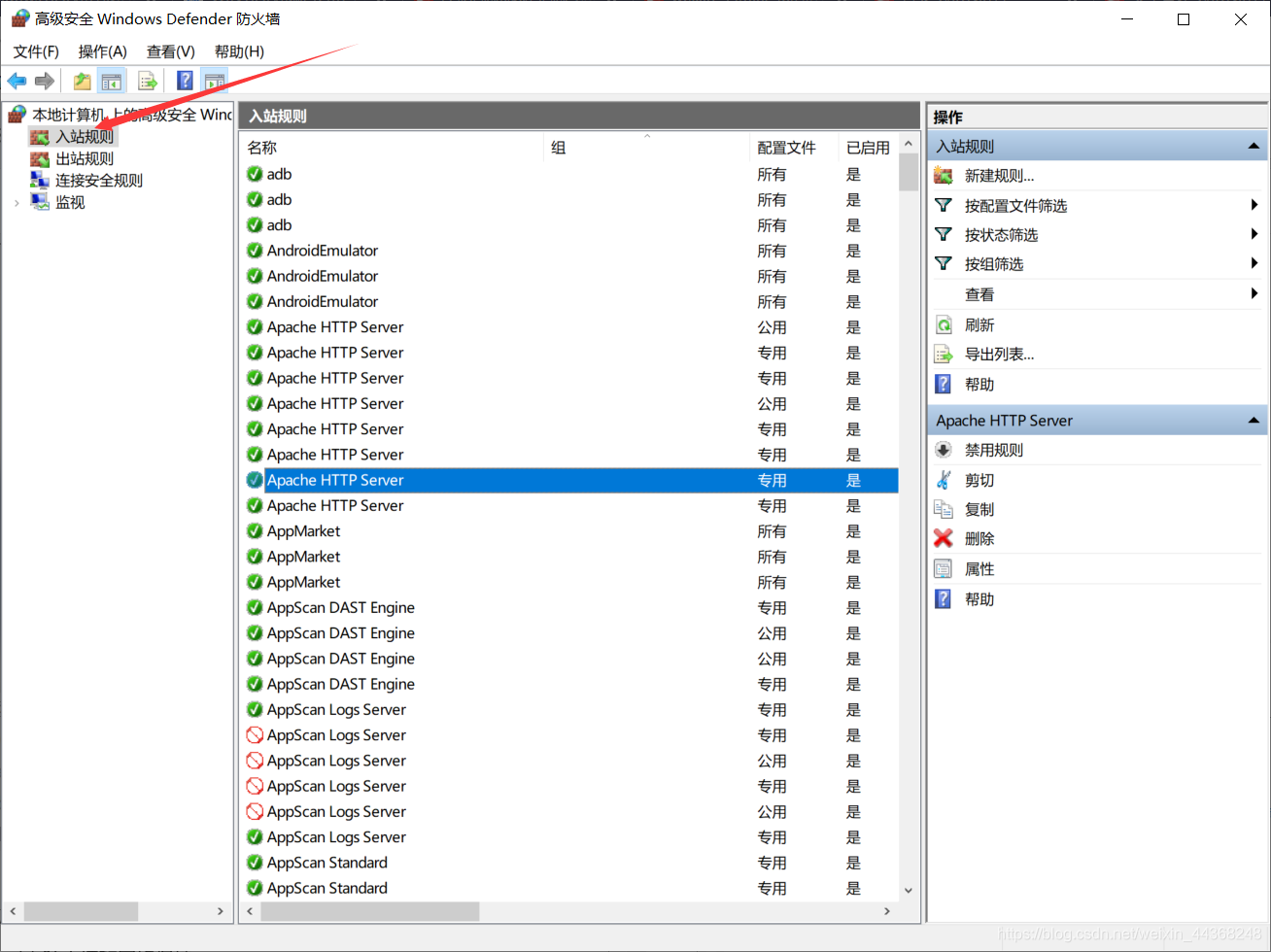Select 入站规则 in the left tree
This screenshot has height=952, width=1271.
85,137
